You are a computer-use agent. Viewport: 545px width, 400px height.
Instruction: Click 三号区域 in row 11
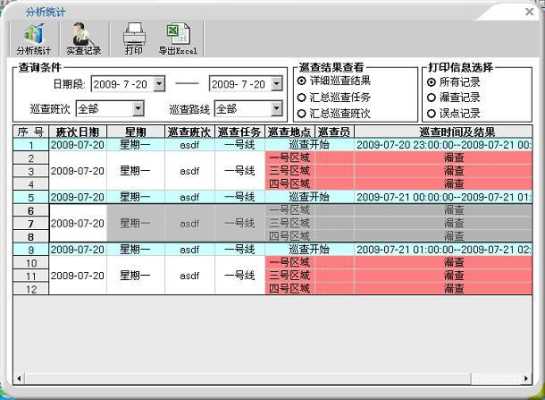(x=290, y=276)
